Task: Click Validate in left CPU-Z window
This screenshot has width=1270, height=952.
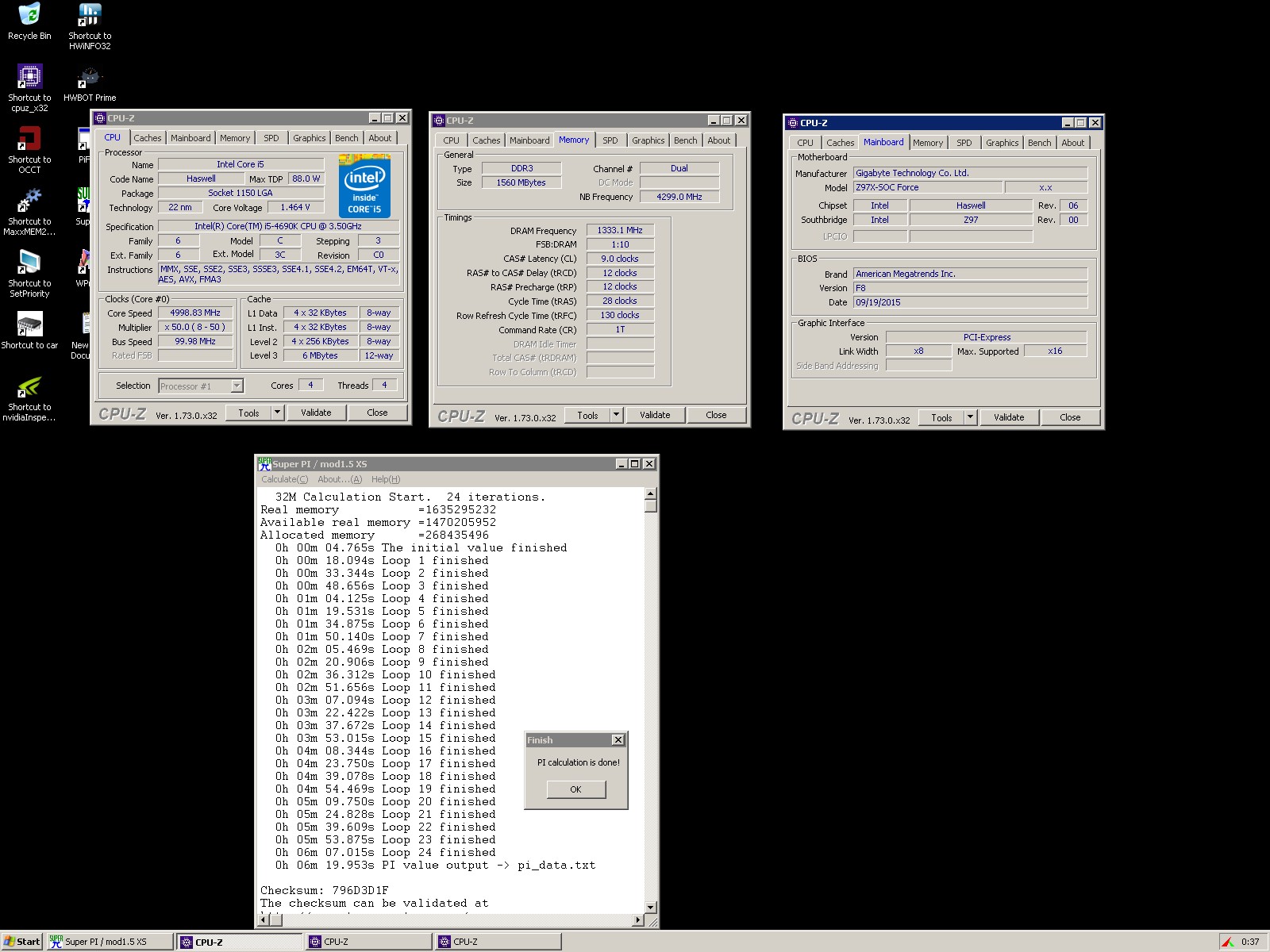Action: pyautogui.click(x=316, y=413)
